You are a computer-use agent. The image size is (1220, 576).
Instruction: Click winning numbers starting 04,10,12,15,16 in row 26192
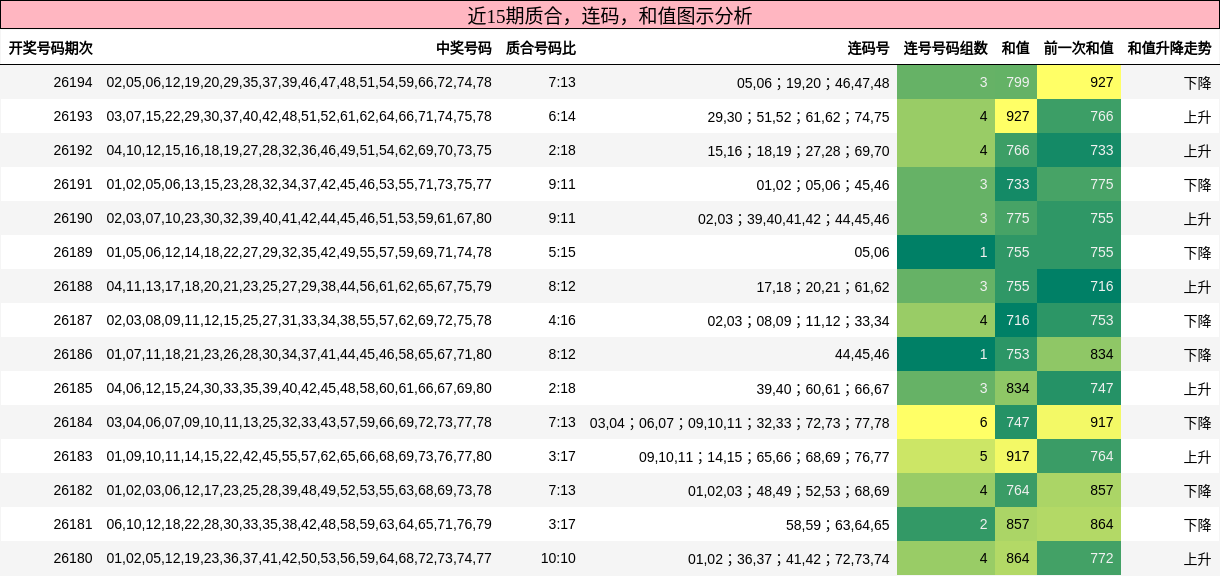point(299,150)
